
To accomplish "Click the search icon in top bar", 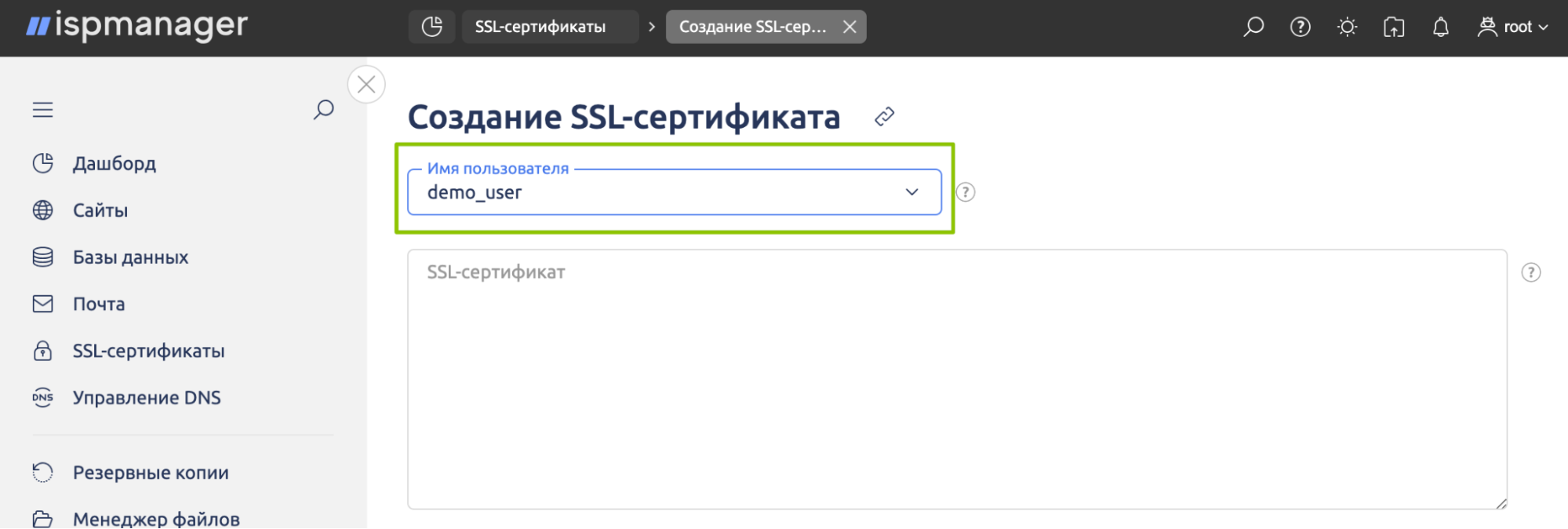I will (1253, 27).
